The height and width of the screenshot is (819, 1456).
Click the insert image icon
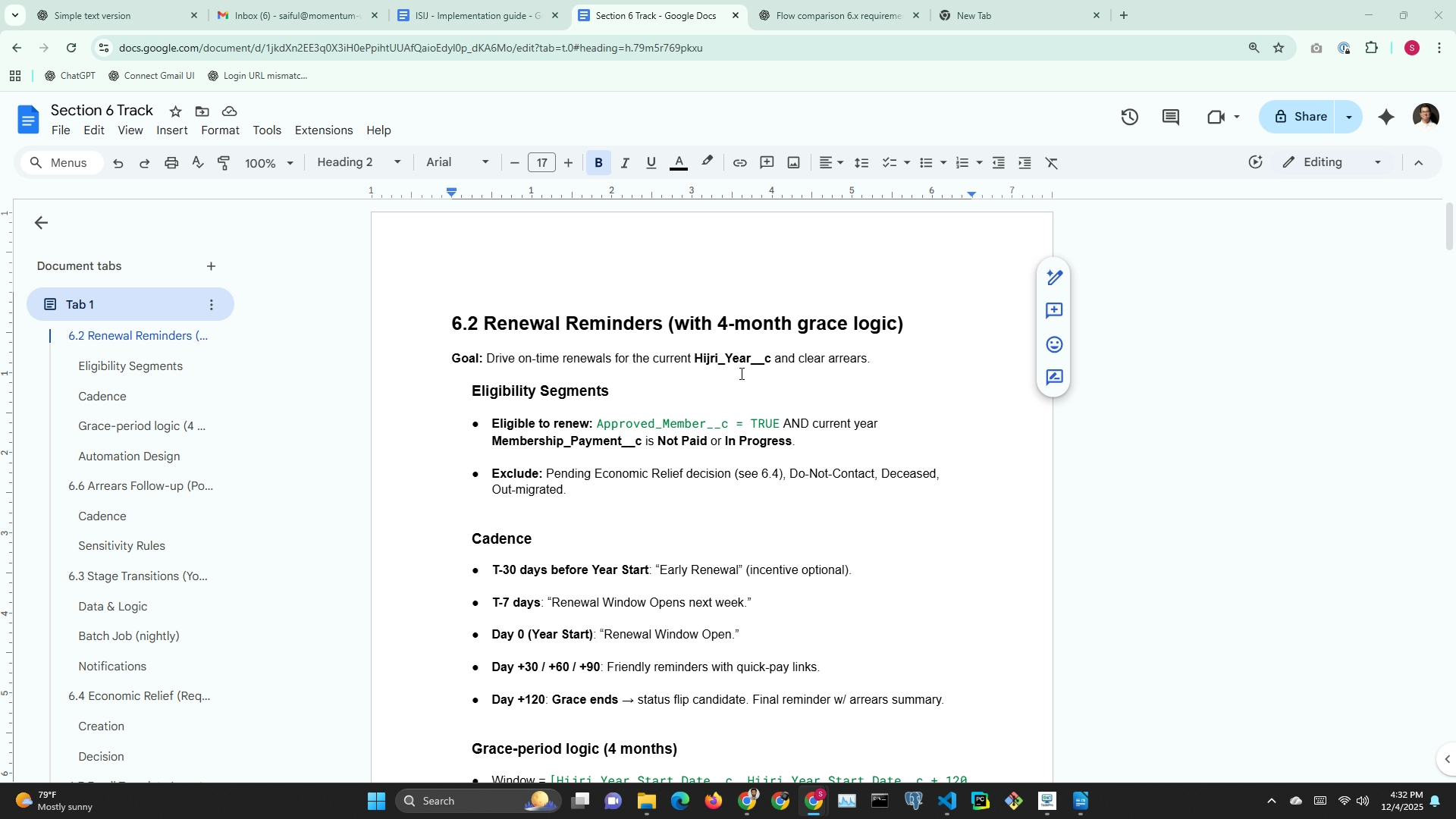coord(793,163)
